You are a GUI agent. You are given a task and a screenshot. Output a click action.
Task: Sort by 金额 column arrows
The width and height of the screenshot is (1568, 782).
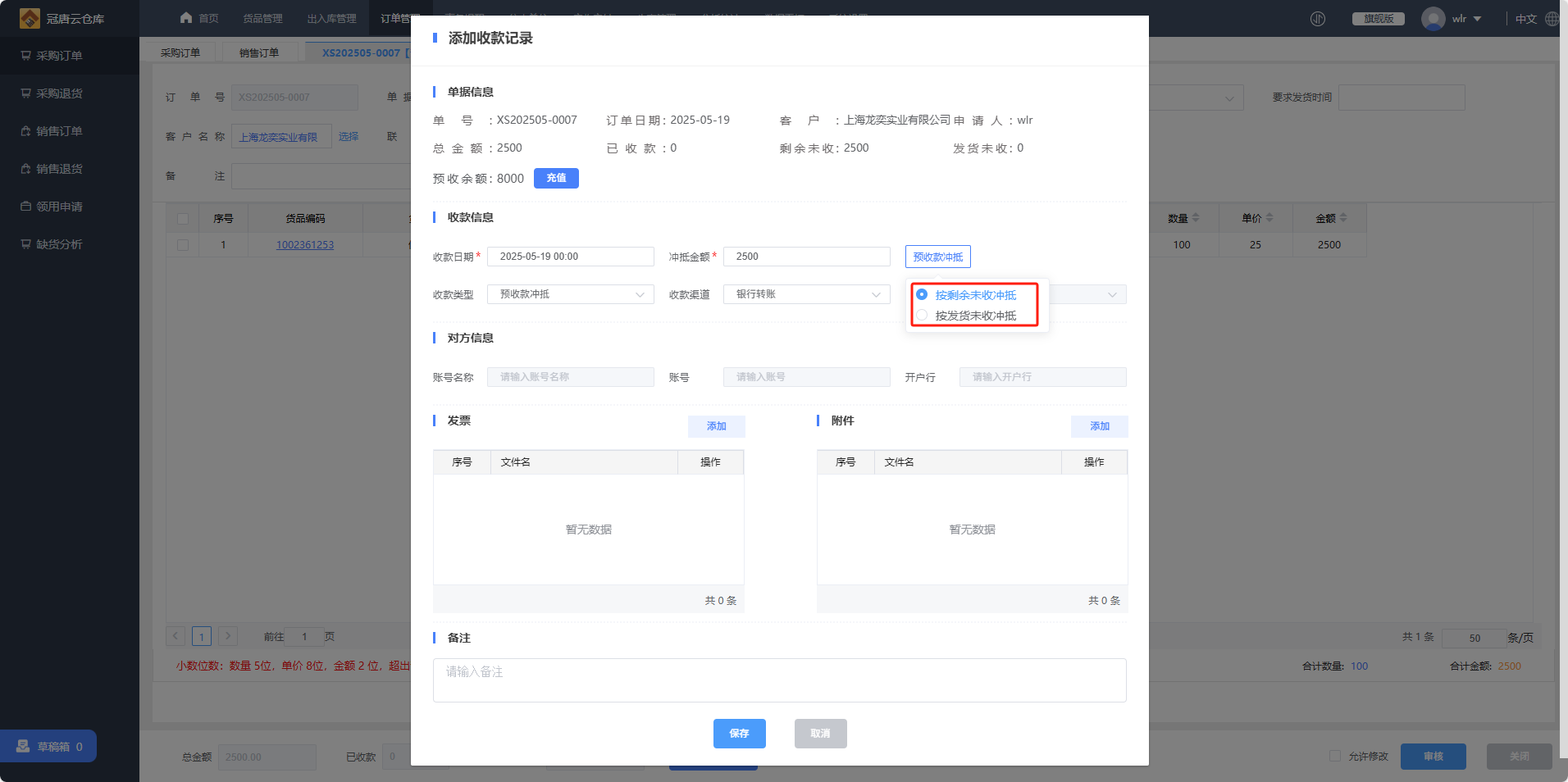1343,218
